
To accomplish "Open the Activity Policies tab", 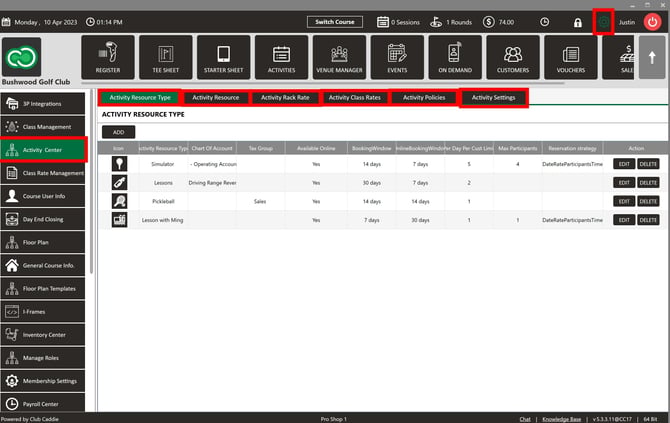I will tap(423, 98).
